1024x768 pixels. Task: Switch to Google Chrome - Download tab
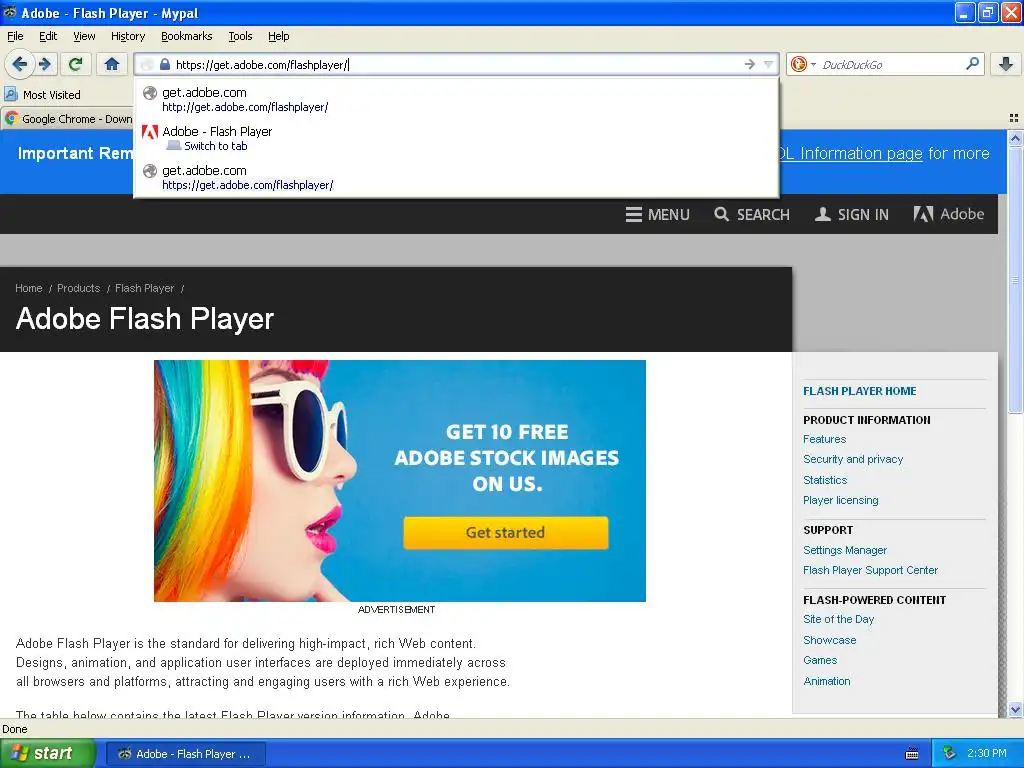click(68, 118)
